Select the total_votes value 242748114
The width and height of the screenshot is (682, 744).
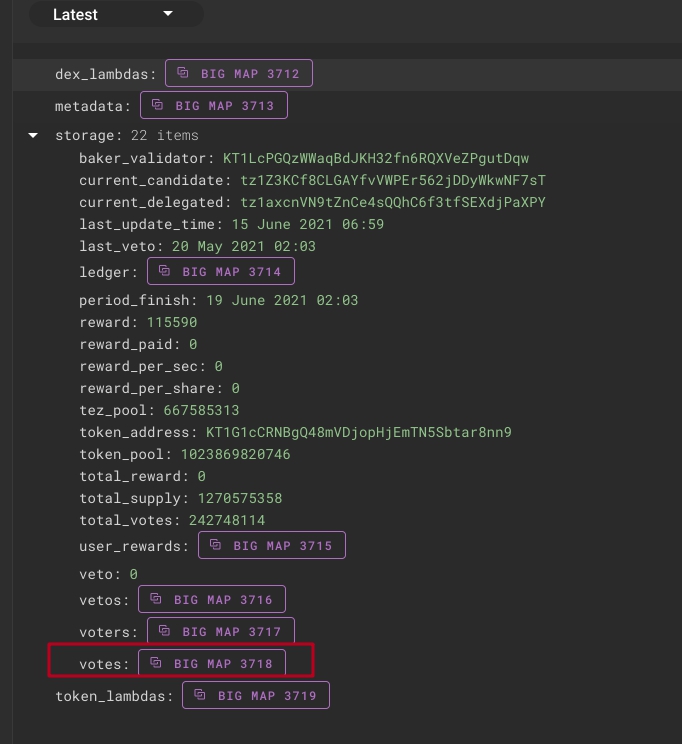pyautogui.click(x=227, y=521)
